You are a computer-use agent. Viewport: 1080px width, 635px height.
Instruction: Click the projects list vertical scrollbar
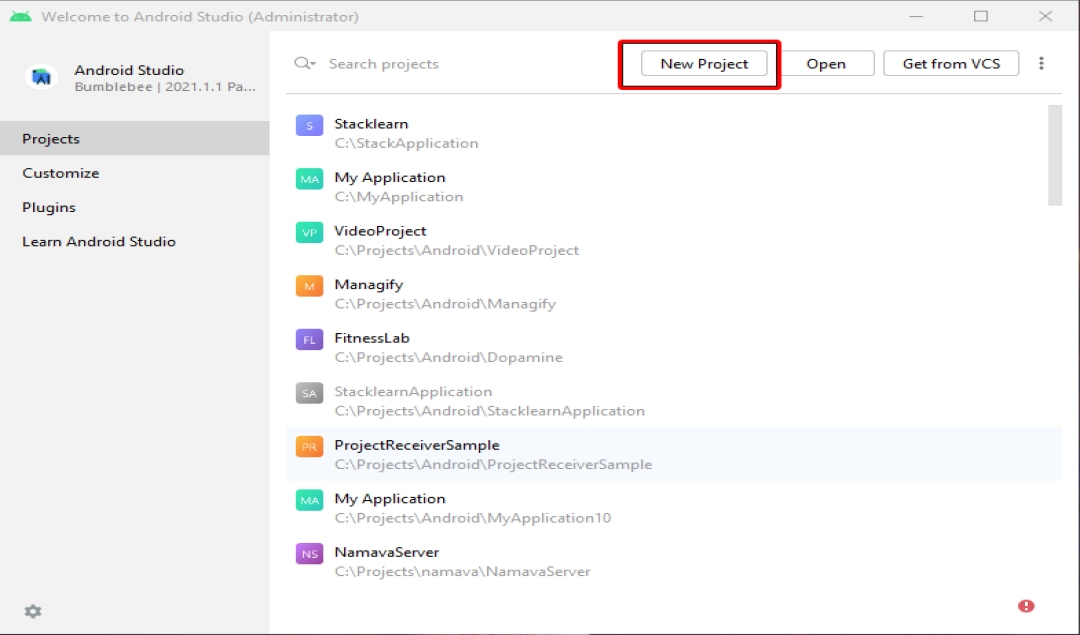click(x=1055, y=155)
